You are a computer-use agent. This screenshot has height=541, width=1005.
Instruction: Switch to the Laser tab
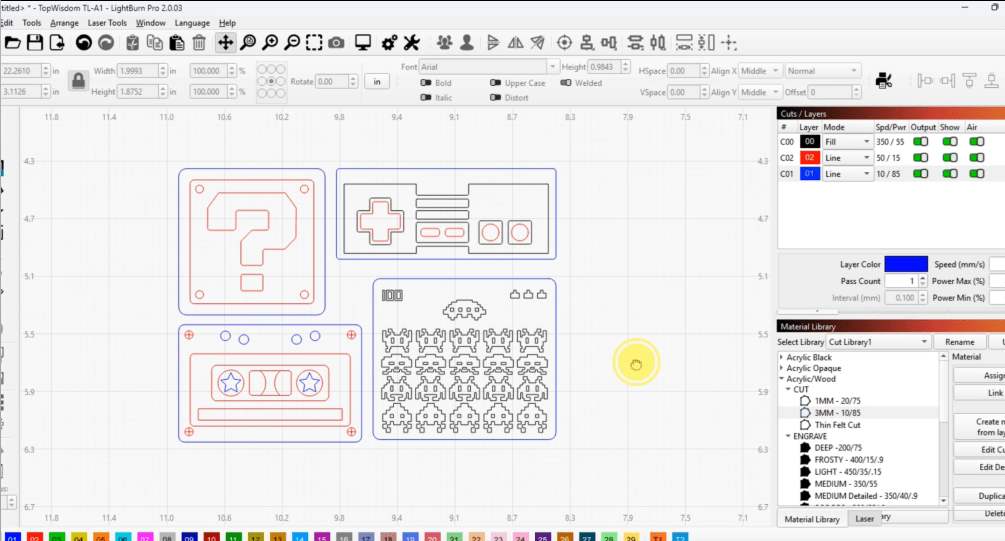(864, 519)
